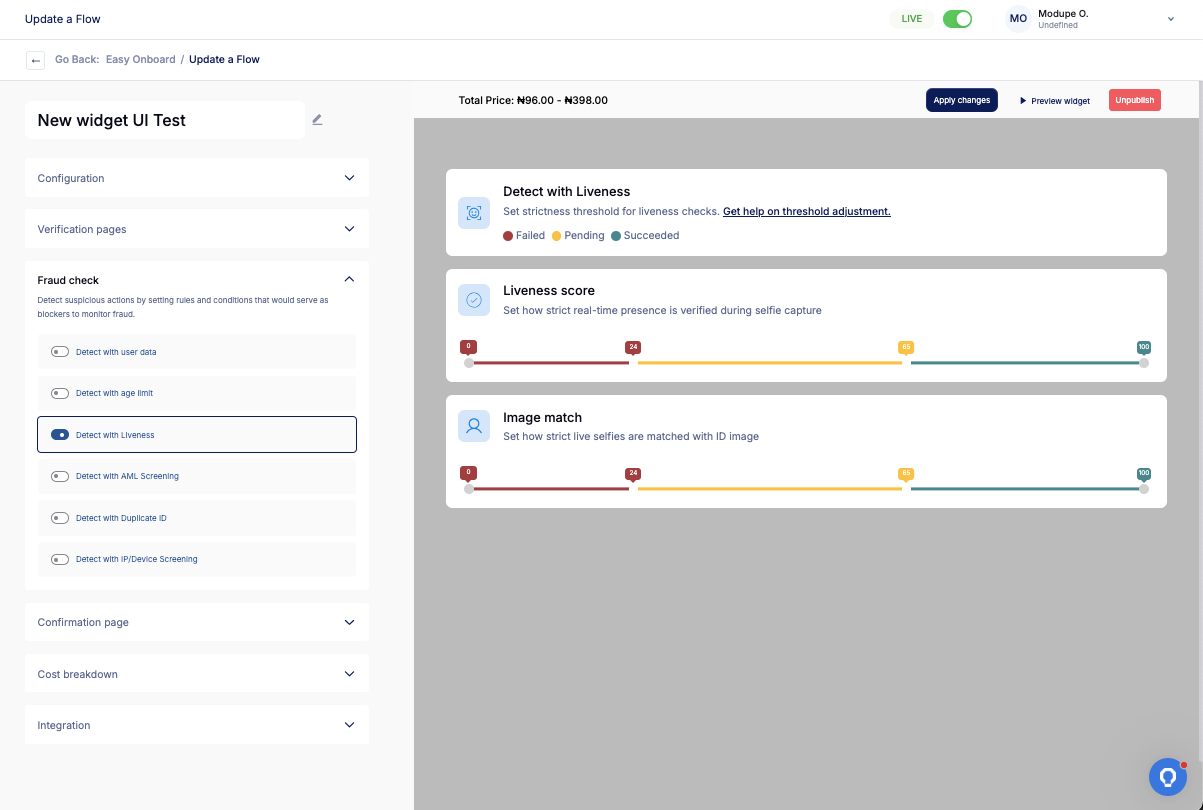Click Update a Flow breadcrumb
This screenshot has height=810, width=1203.
[224, 60]
